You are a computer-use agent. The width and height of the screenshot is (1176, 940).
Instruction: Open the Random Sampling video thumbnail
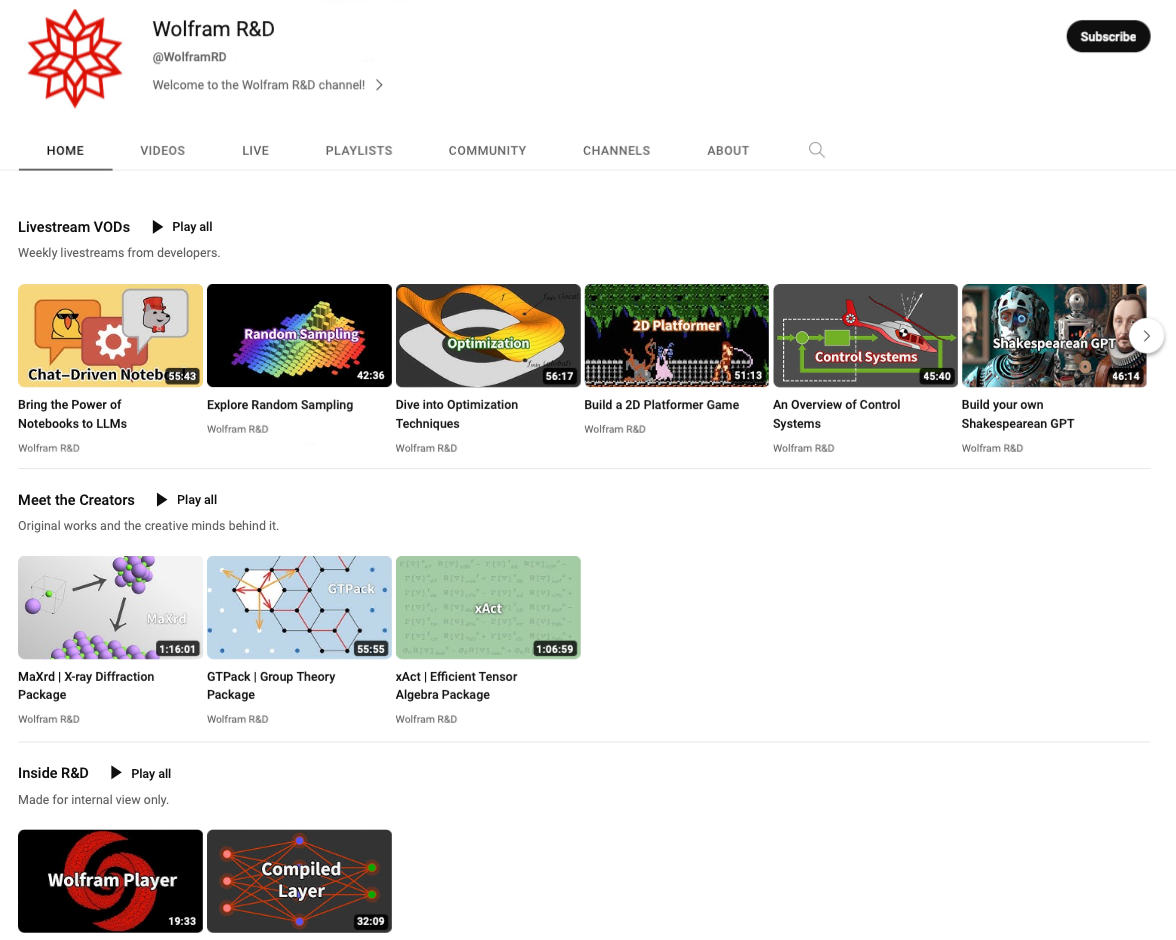coord(299,335)
